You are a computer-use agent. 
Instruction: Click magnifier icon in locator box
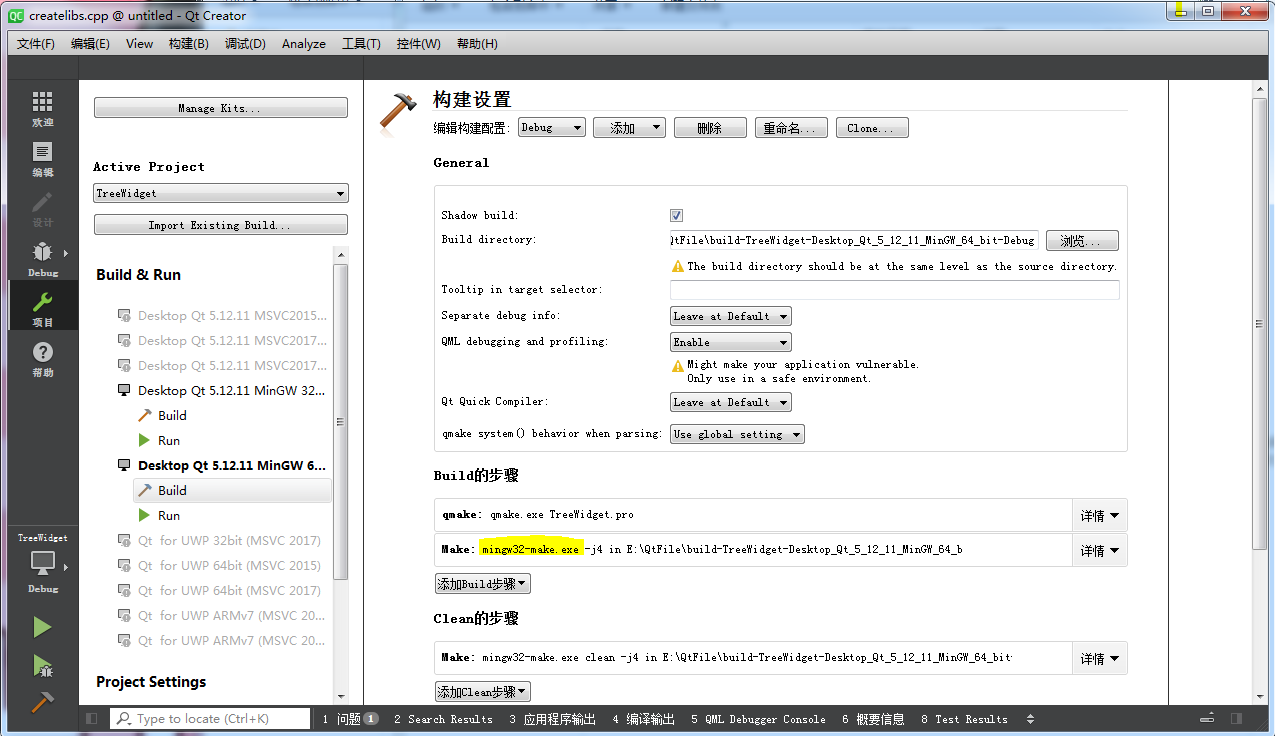click(x=124, y=719)
